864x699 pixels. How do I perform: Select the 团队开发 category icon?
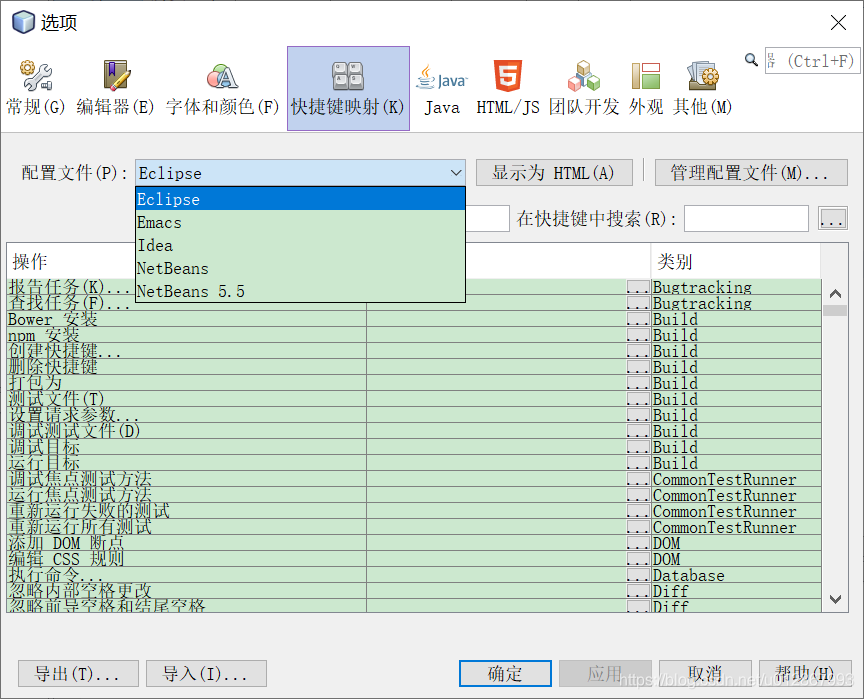[584, 75]
